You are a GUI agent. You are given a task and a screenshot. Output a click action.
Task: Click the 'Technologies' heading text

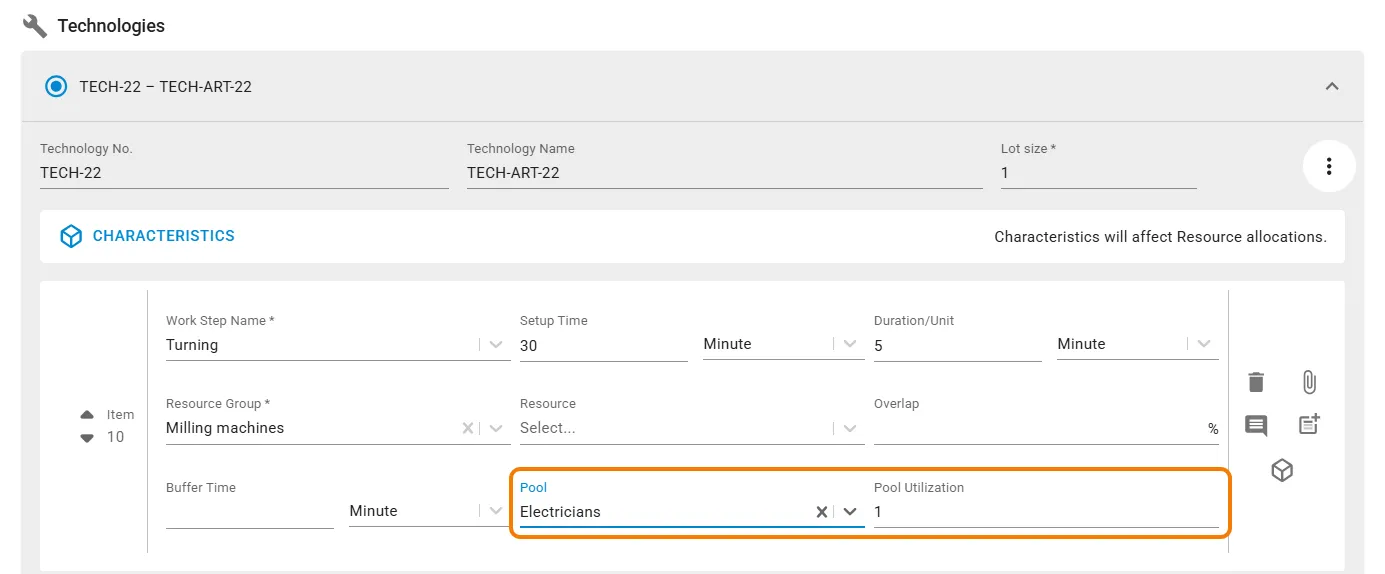[x=111, y=26]
